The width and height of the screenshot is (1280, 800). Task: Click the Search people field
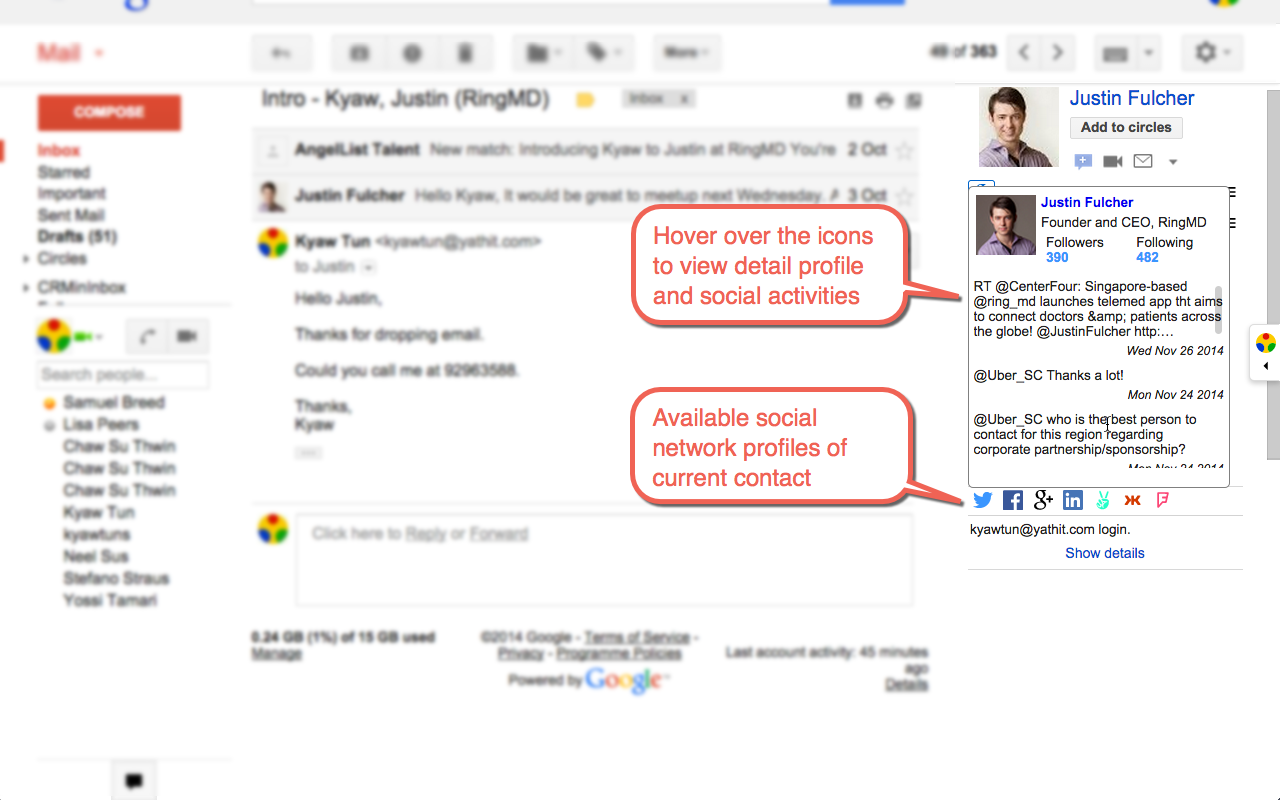123,375
